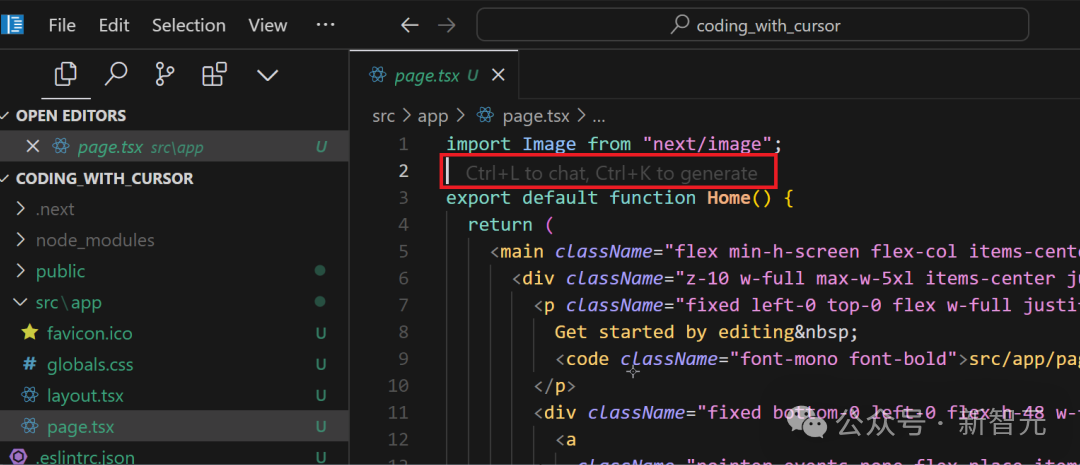Click the coding_with_cursor command search box

click(753, 25)
